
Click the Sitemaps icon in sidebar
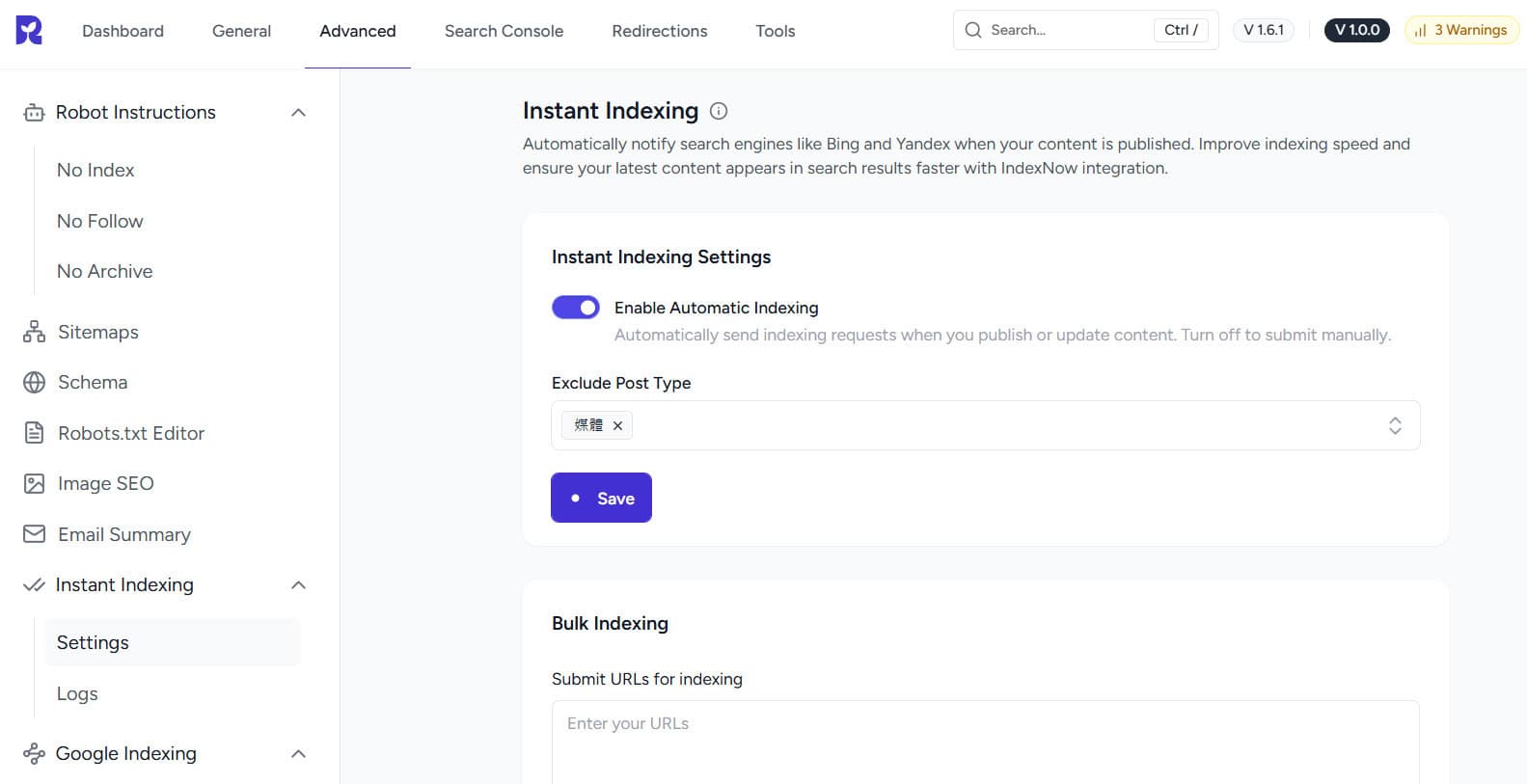(x=34, y=332)
